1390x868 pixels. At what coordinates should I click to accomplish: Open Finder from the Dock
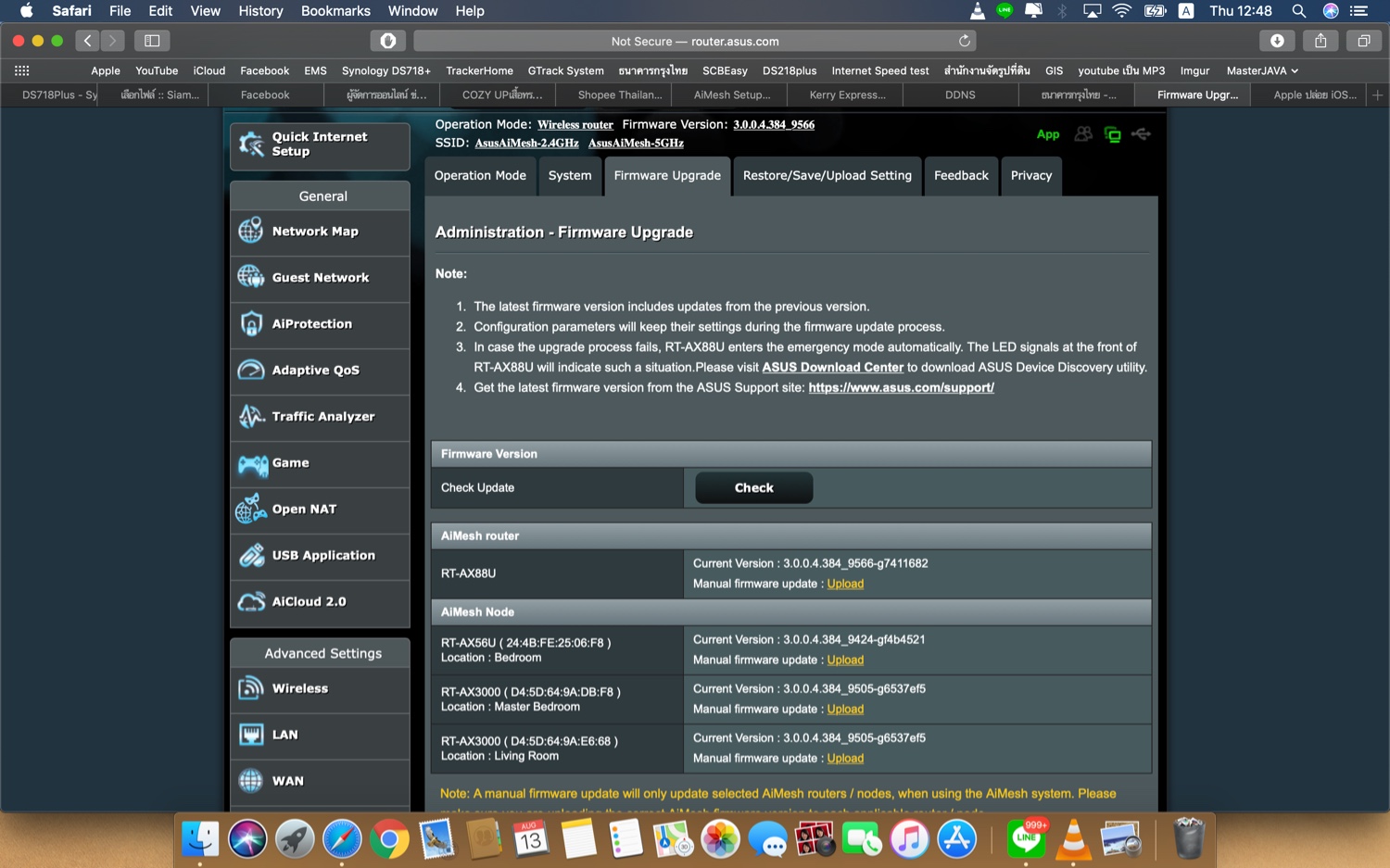point(200,839)
